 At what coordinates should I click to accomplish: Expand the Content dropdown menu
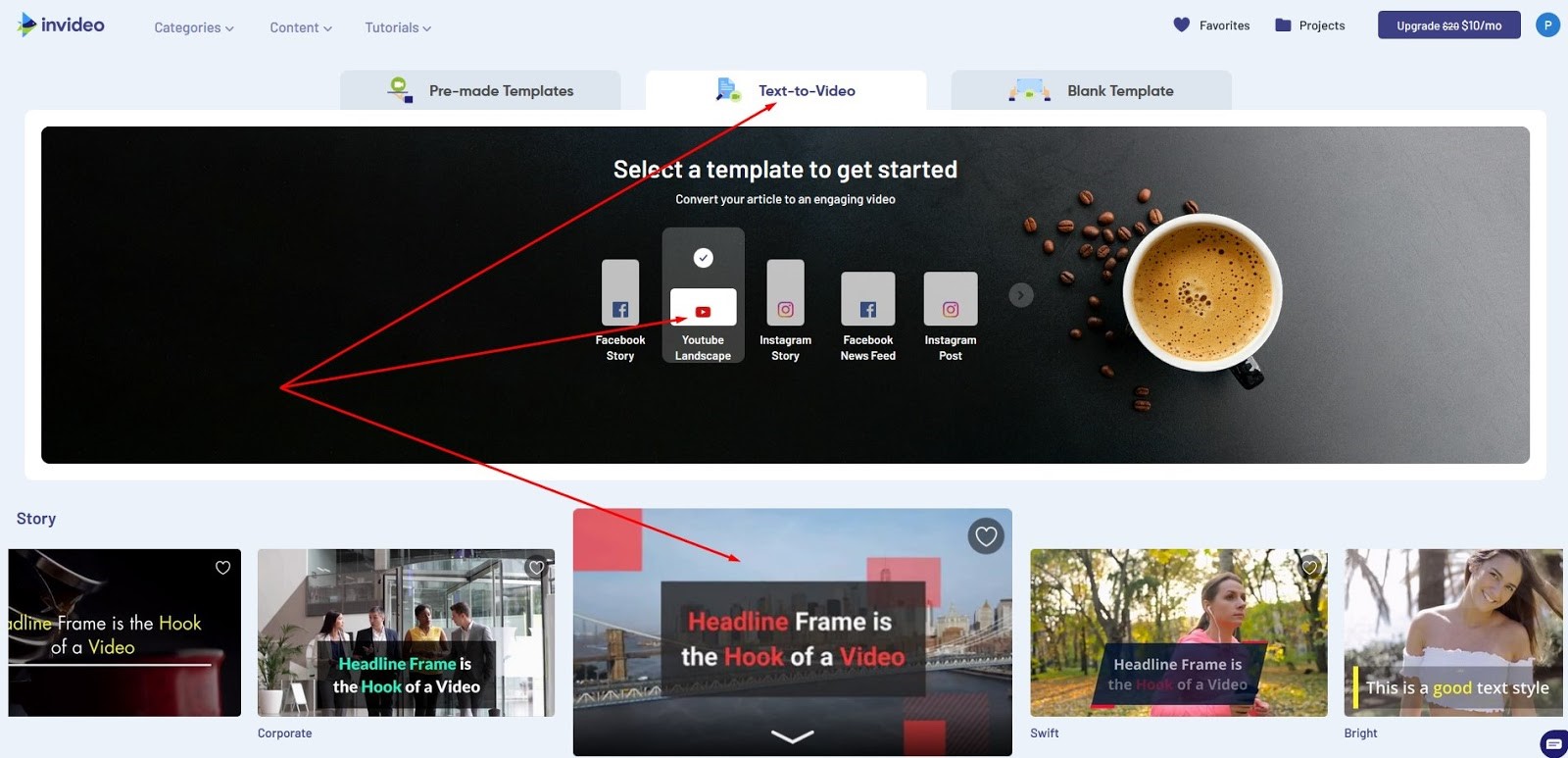pyautogui.click(x=300, y=27)
